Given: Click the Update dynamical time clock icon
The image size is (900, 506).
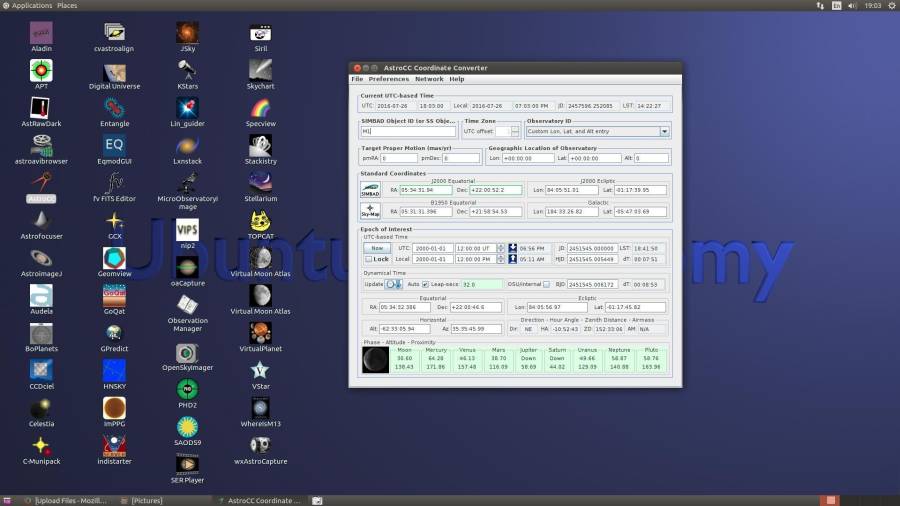Looking at the screenshot, I should coord(394,284).
